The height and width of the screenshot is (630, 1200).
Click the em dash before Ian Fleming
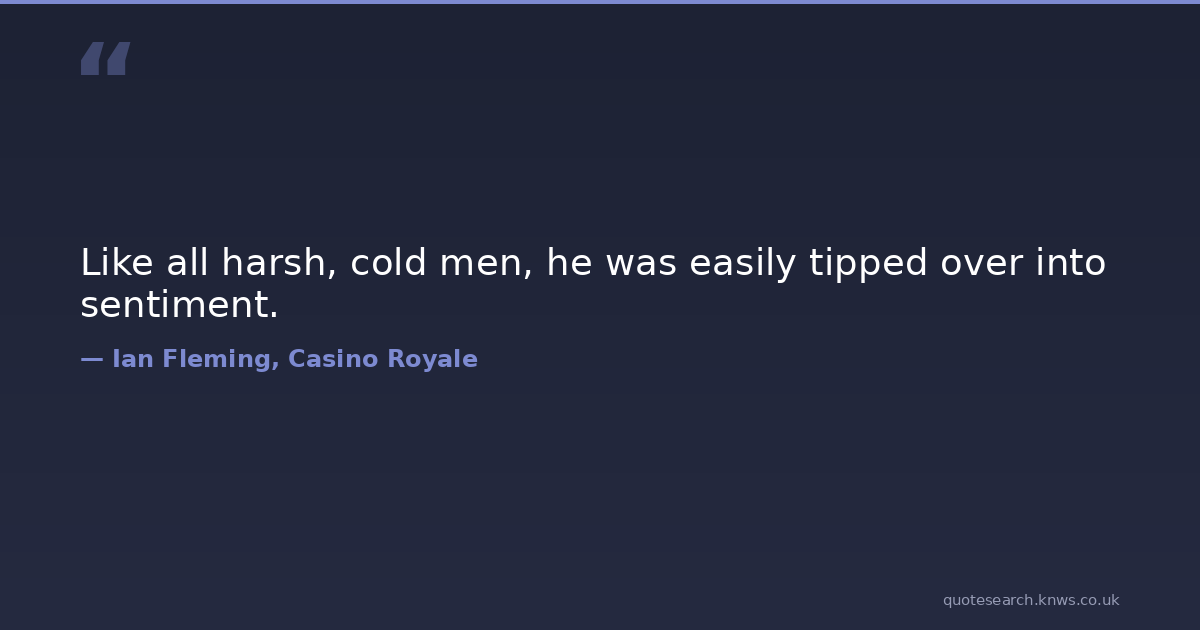tap(91, 360)
